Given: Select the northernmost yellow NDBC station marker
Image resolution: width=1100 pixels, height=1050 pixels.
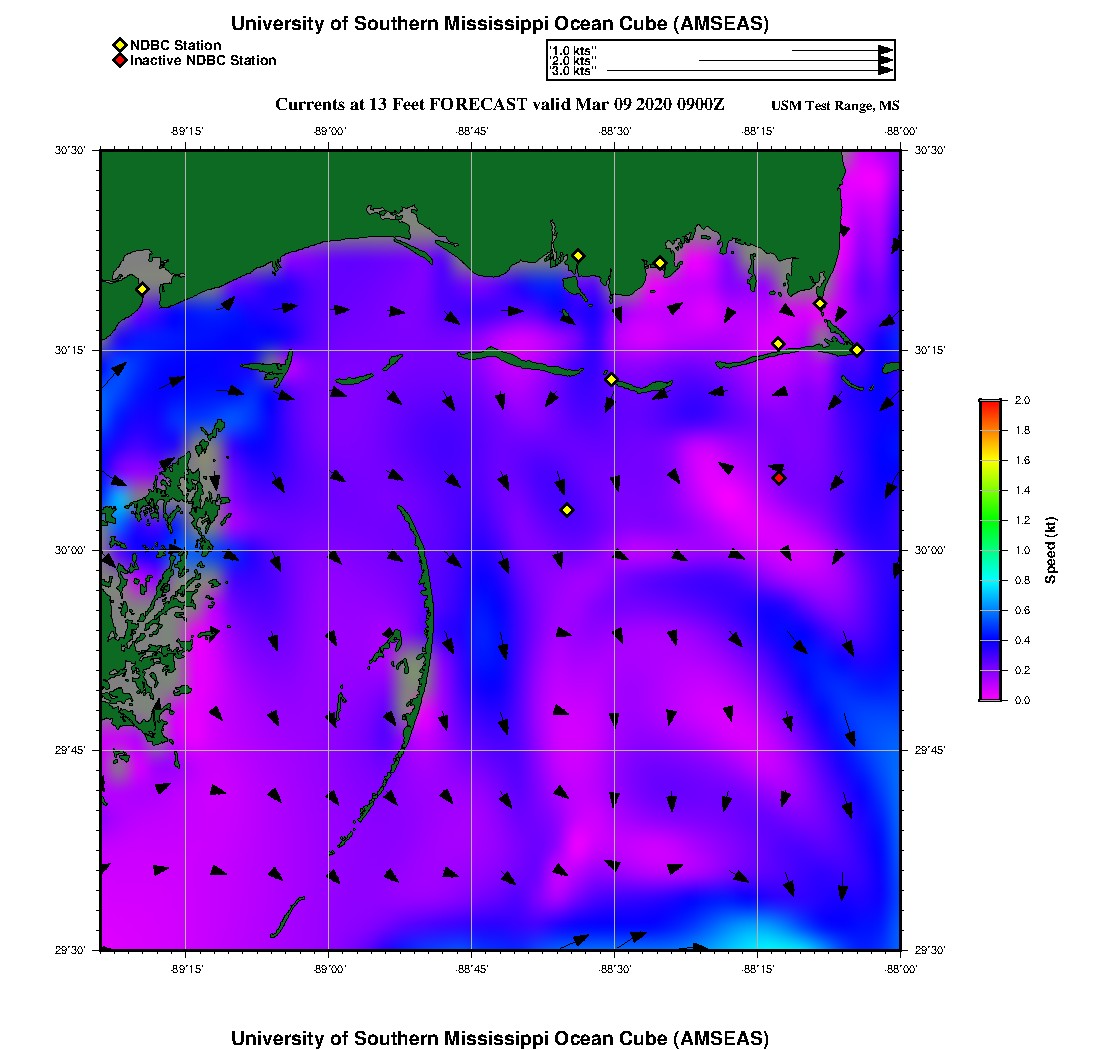Looking at the screenshot, I should tap(578, 256).
